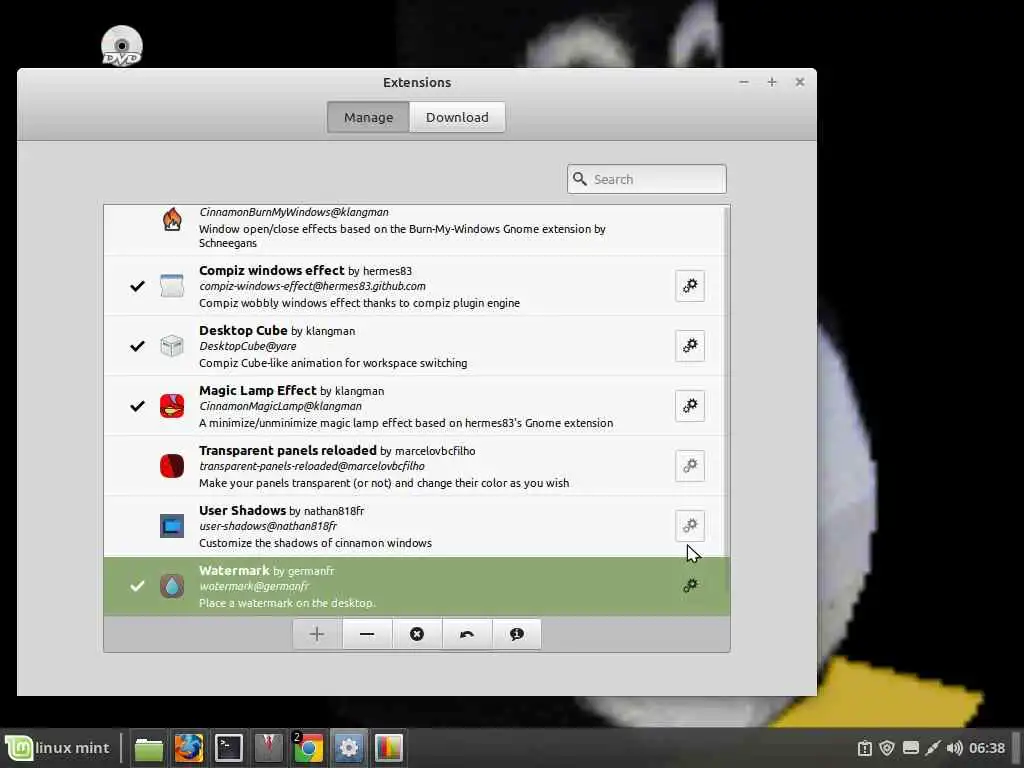This screenshot has height=768, width=1024.
Task: Click the undo arrow restore button
Action: point(467,634)
